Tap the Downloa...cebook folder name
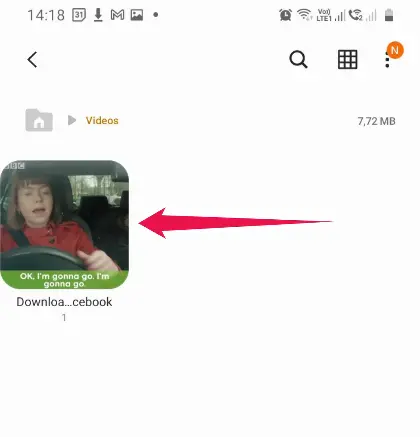The height and width of the screenshot is (437, 420). pos(64,302)
